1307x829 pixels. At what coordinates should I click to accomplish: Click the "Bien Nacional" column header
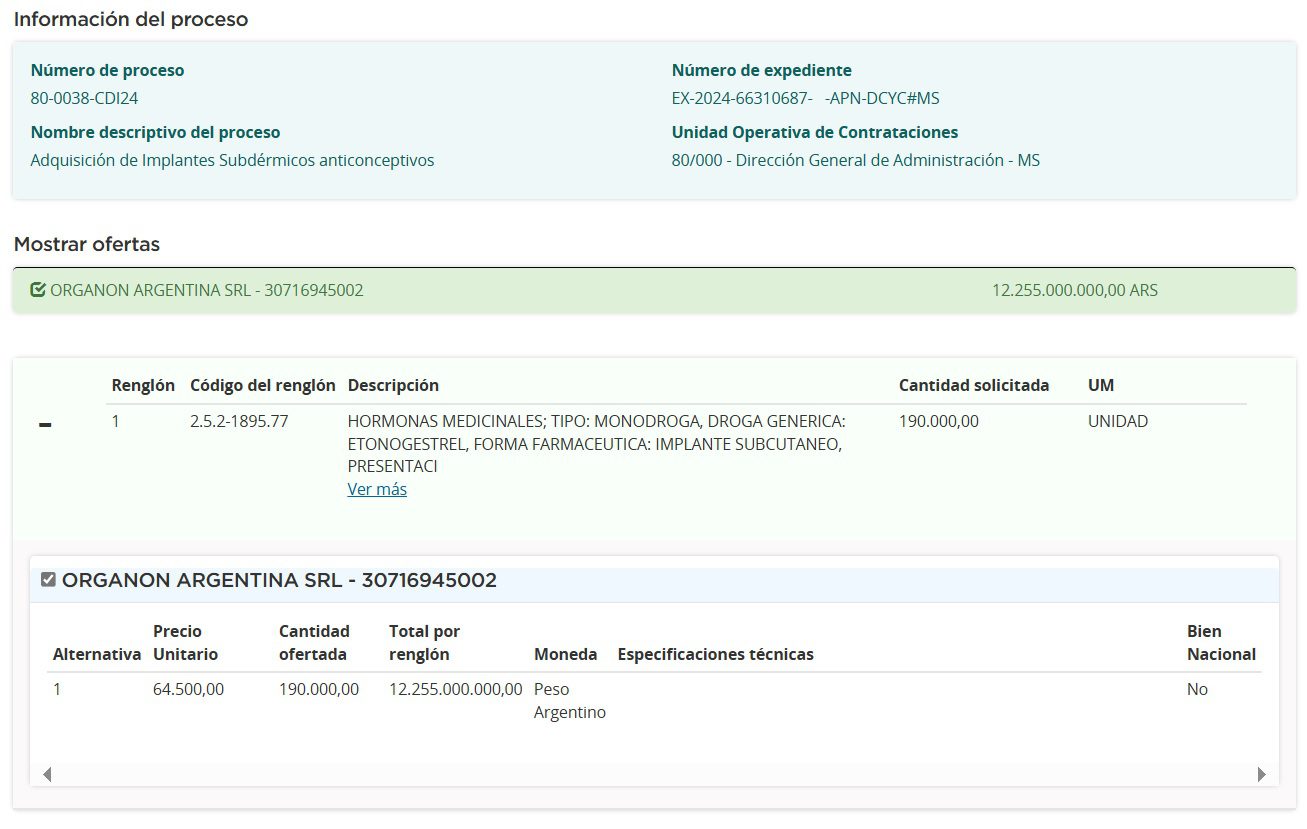(x=1220, y=643)
